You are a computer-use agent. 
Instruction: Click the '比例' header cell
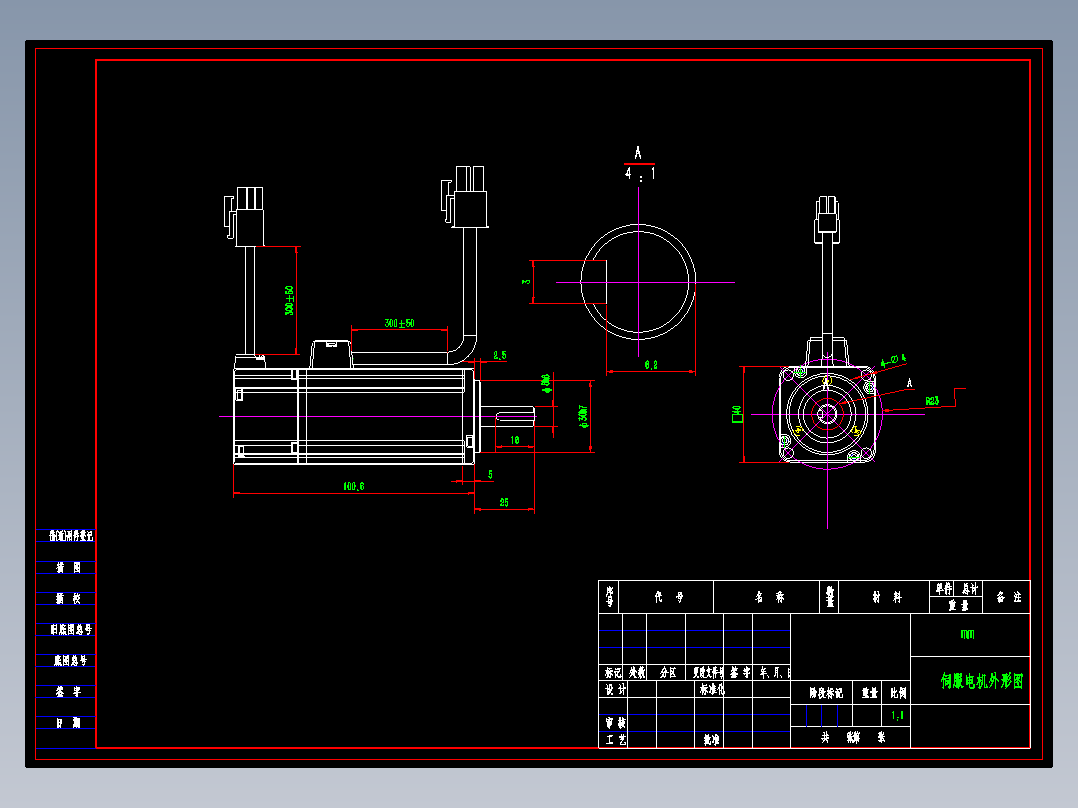click(898, 693)
